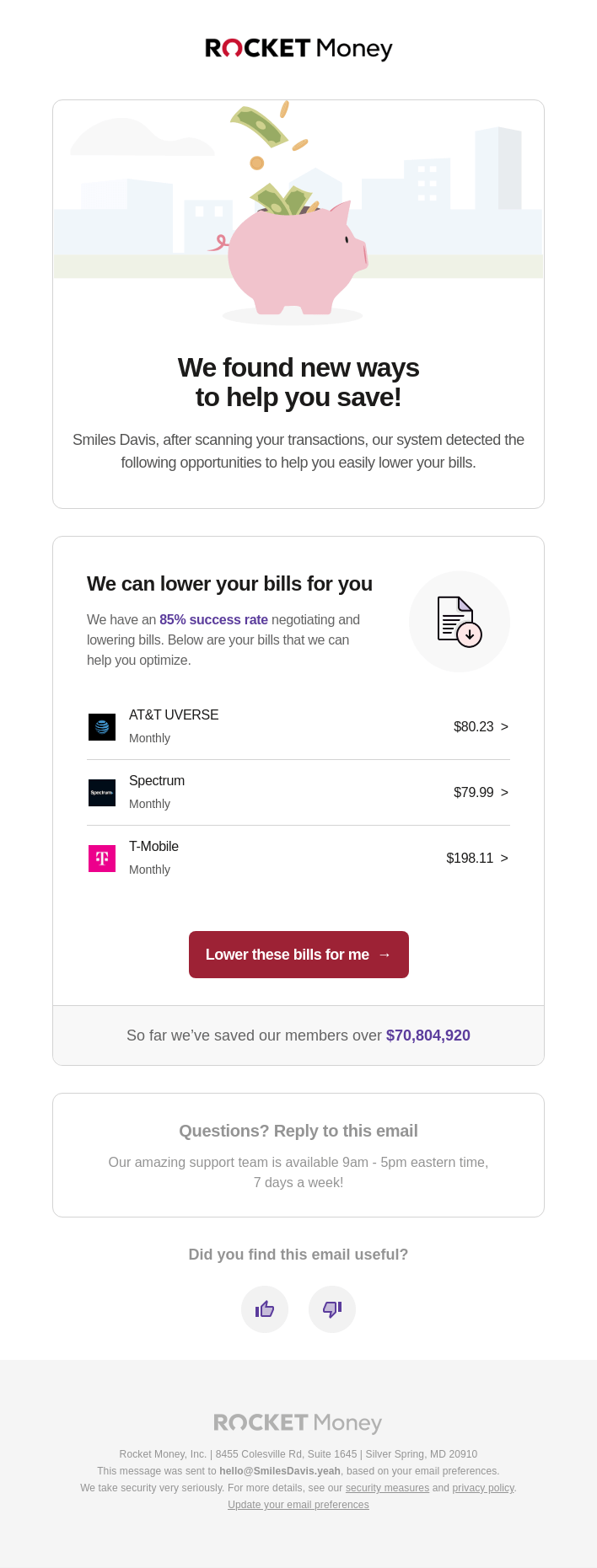This screenshot has width=597, height=1568.
Task: Open the Spectrum bill via its chevron
Action: click(503, 792)
